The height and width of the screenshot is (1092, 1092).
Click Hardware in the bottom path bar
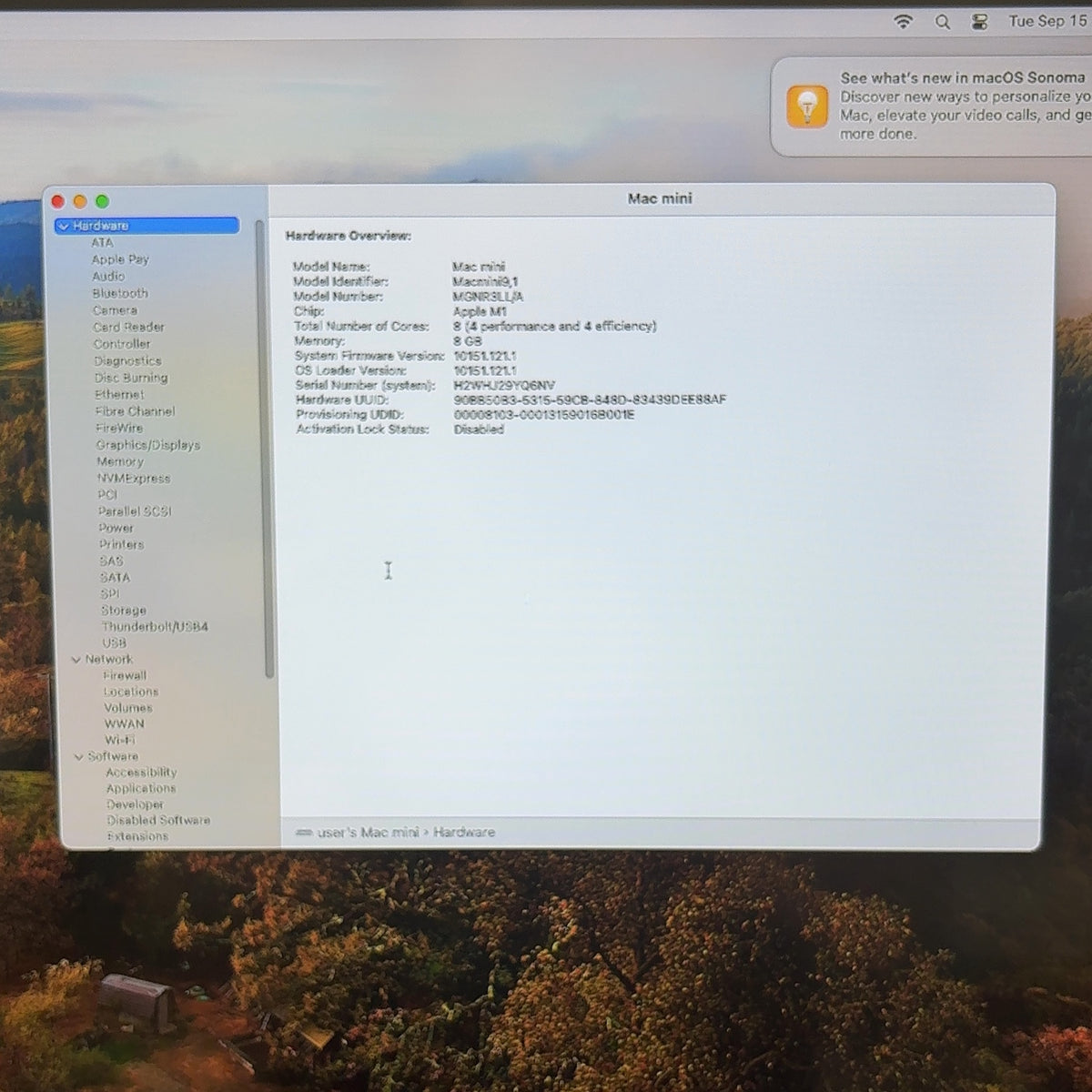(x=464, y=833)
